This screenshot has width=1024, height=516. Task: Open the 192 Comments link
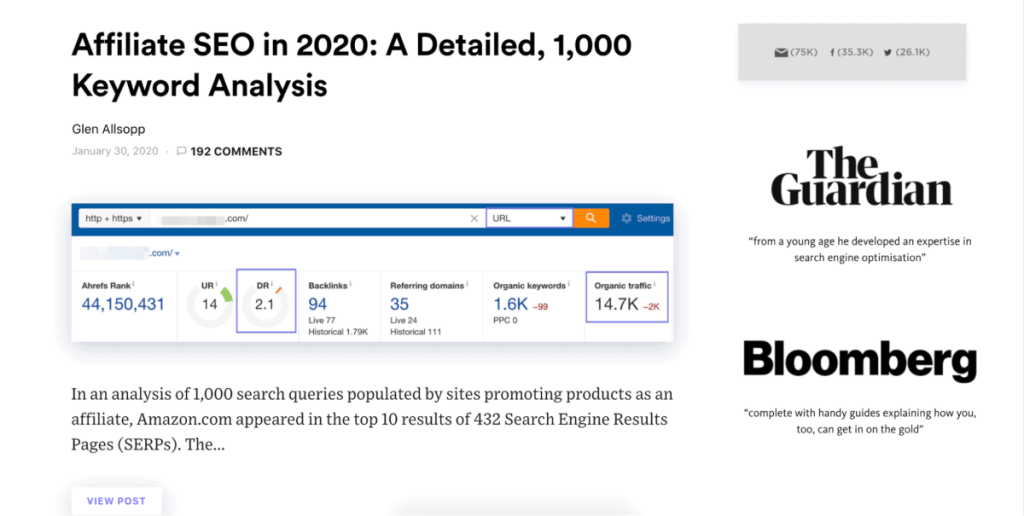pos(236,152)
